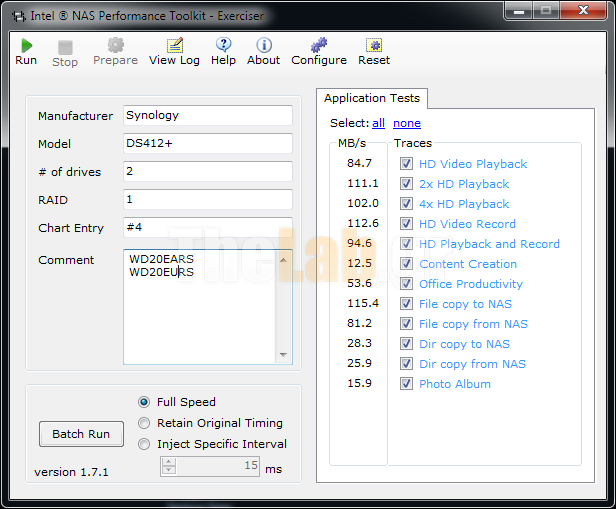Click the number of drives field
The width and height of the screenshot is (616, 509).
208,171
